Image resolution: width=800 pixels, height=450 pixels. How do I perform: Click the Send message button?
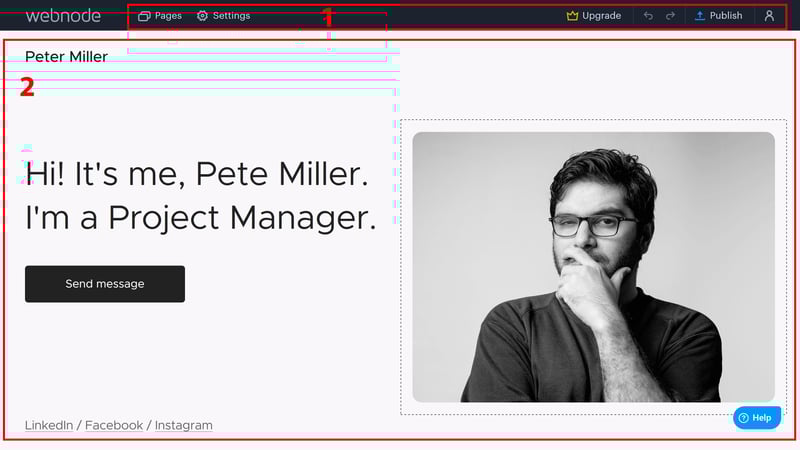click(105, 284)
